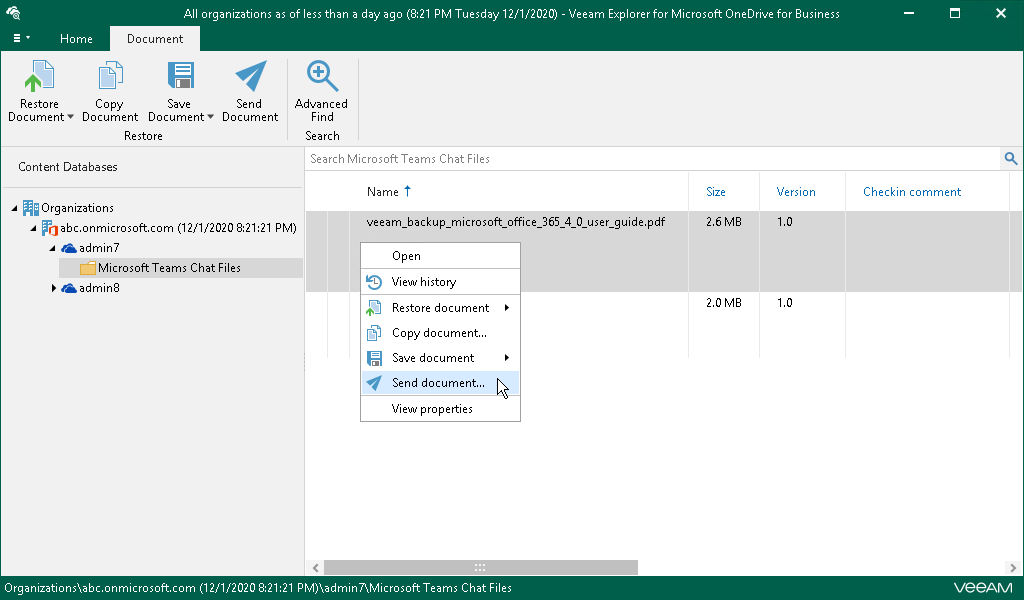Choose Open from context menu
The image size is (1024, 600).
[441, 256]
